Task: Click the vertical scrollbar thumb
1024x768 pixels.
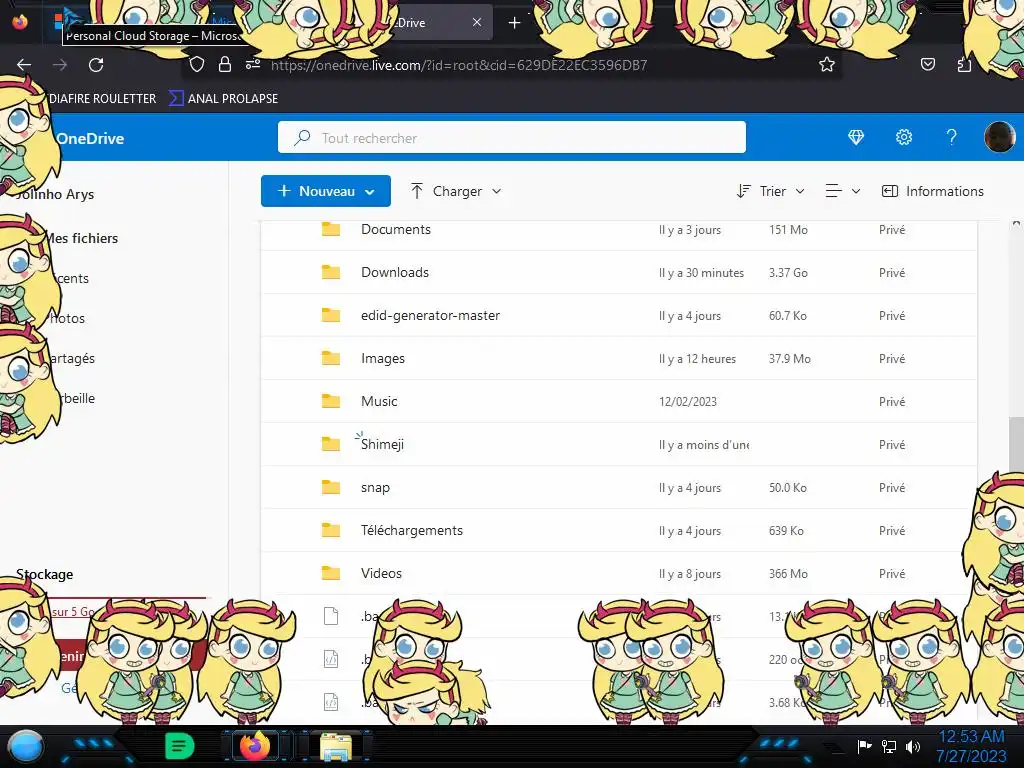Action: [1016, 444]
